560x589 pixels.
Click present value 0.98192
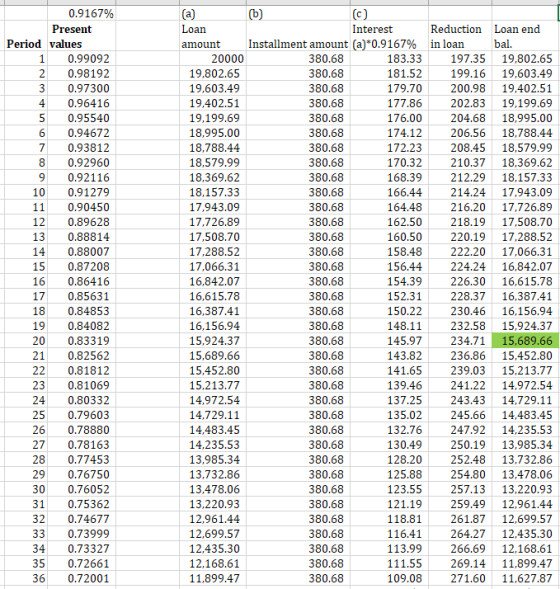click(89, 74)
